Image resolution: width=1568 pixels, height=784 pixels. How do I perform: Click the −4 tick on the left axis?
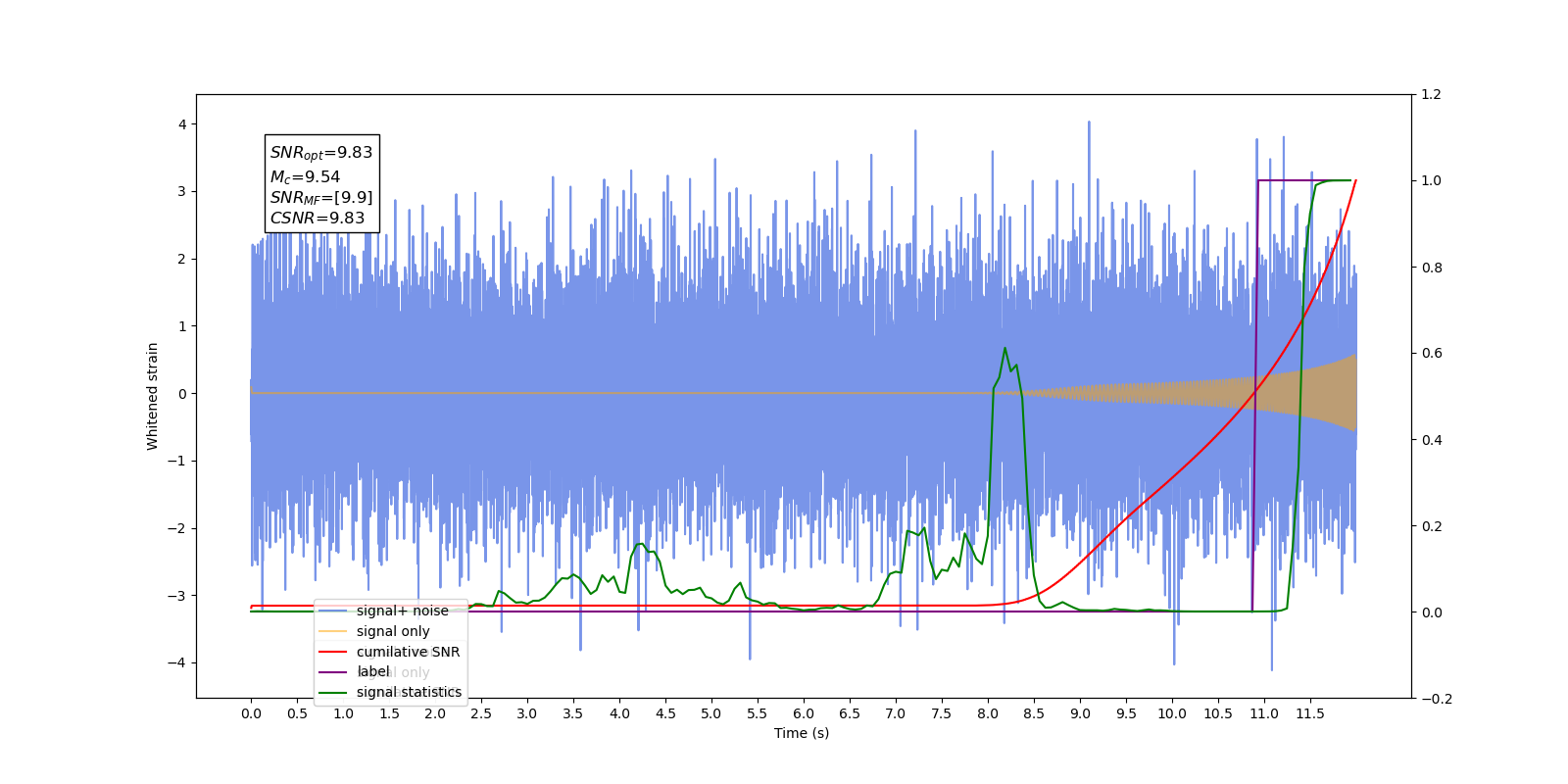(176, 662)
